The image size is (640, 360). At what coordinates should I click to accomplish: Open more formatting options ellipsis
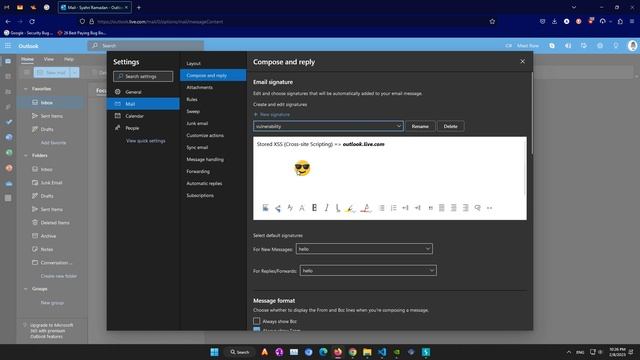[x=489, y=208]
